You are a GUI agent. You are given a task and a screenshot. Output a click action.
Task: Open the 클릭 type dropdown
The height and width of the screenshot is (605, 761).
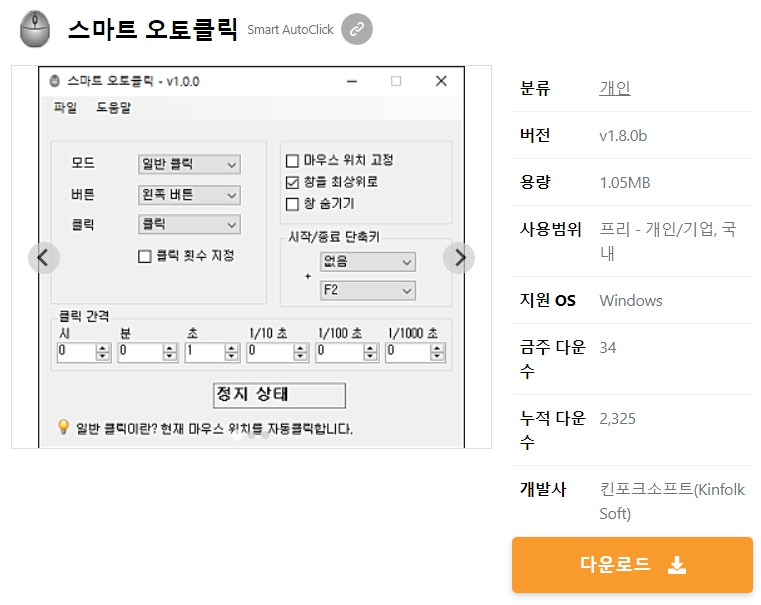click(189, 225)
